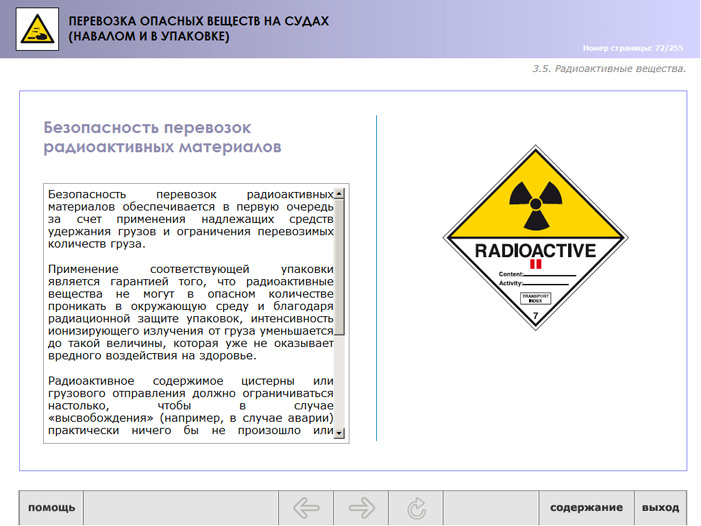Click the first paragraph about средств удержания грузов
This screenshot has height=526, width=701.
(191, 219)
